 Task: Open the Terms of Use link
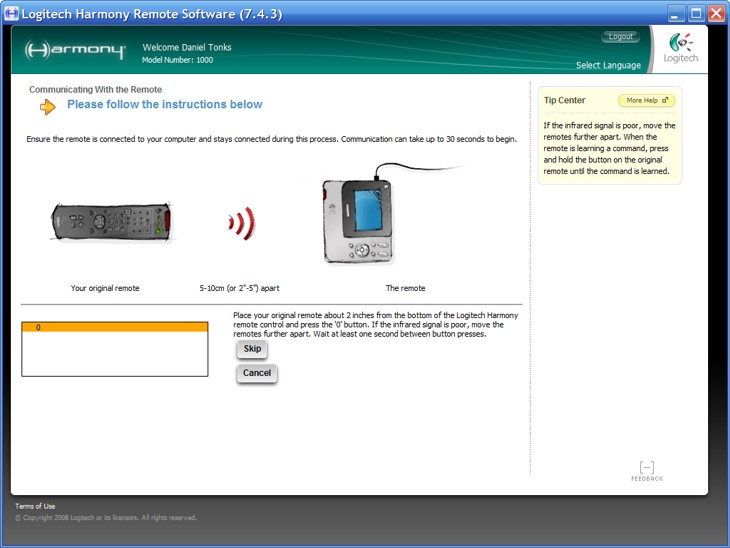pos(34,506)
